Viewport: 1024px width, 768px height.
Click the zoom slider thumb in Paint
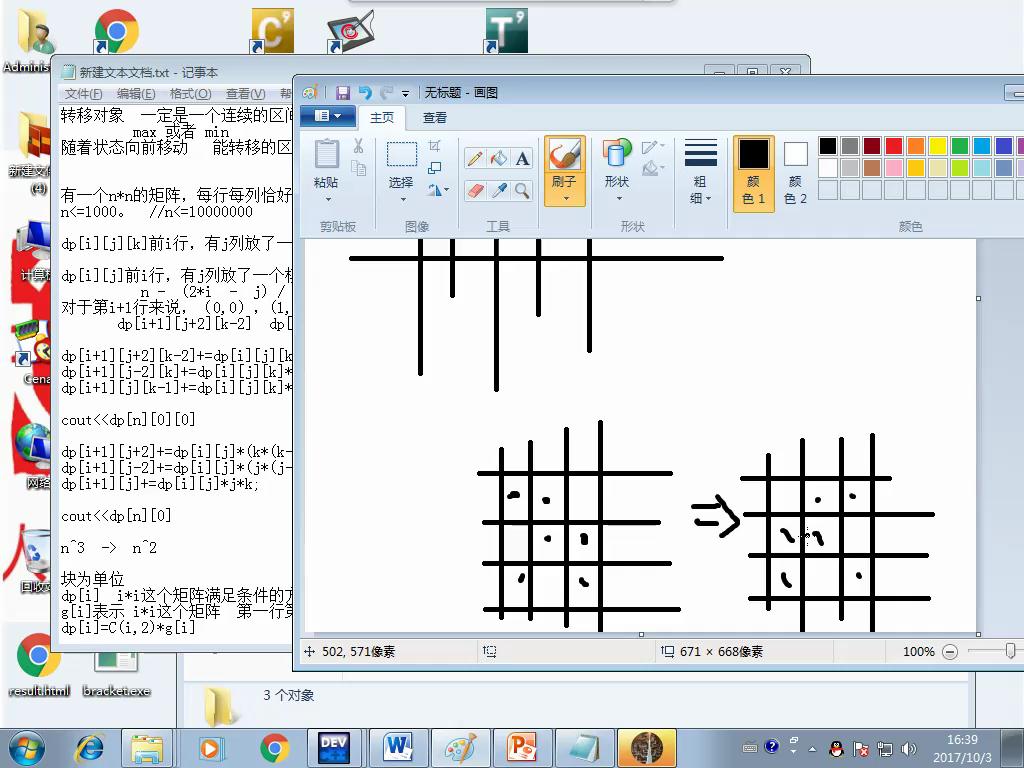tap(1011, 650)
